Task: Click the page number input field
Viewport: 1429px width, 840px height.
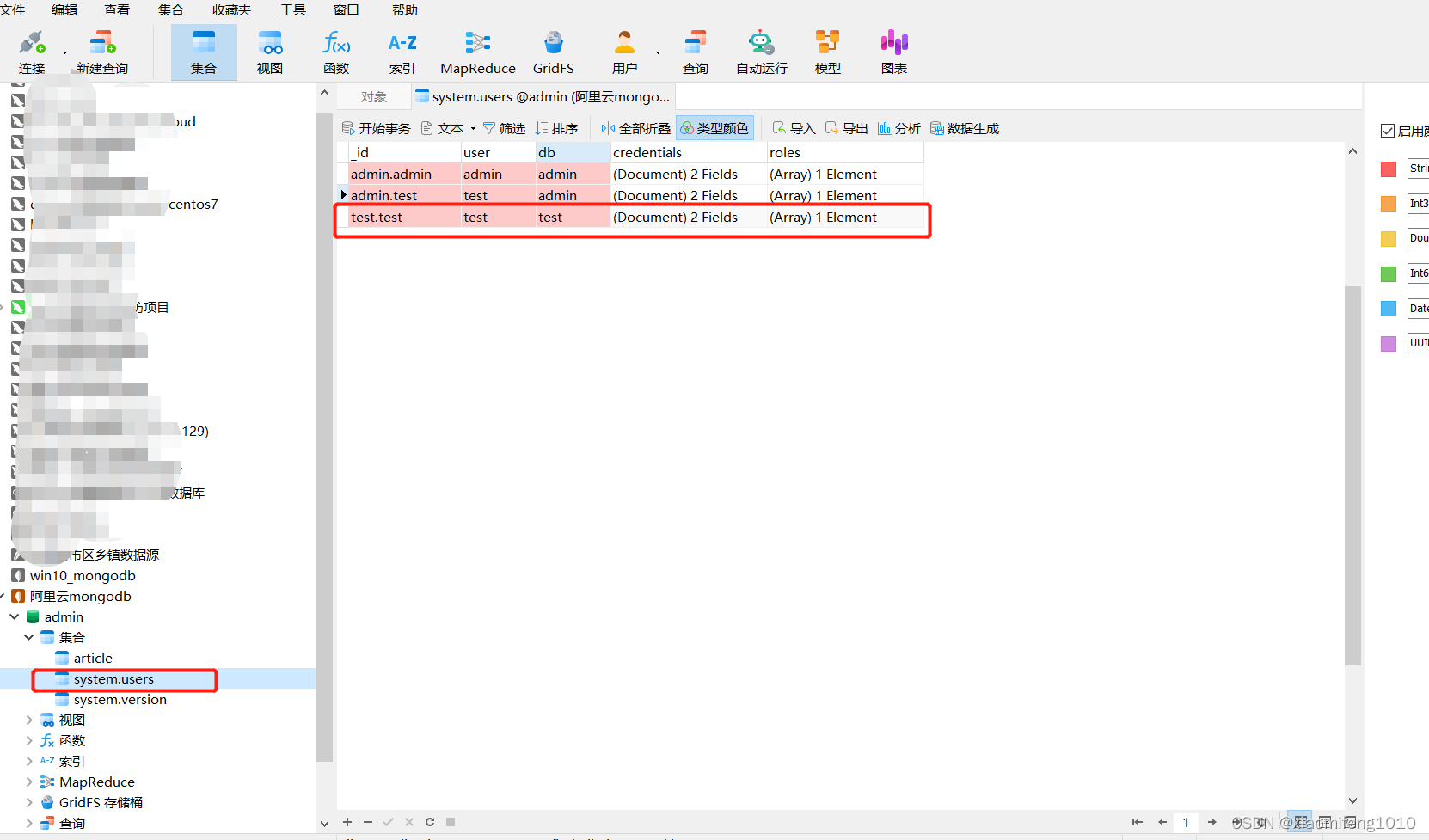Action: (x=1187, y=822)
